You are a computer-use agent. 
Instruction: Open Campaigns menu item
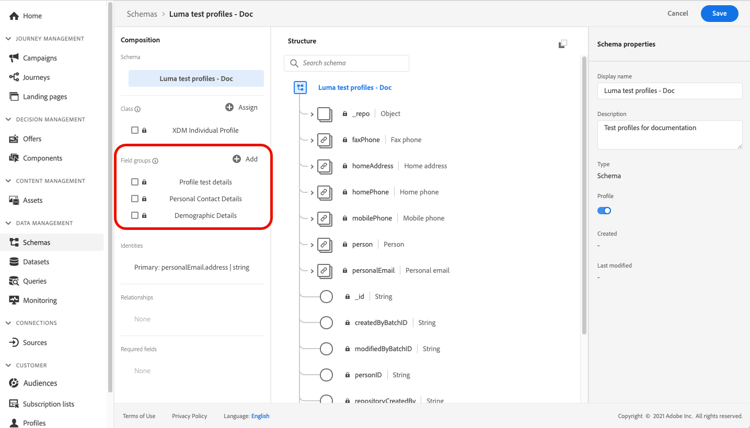[40, 58]
